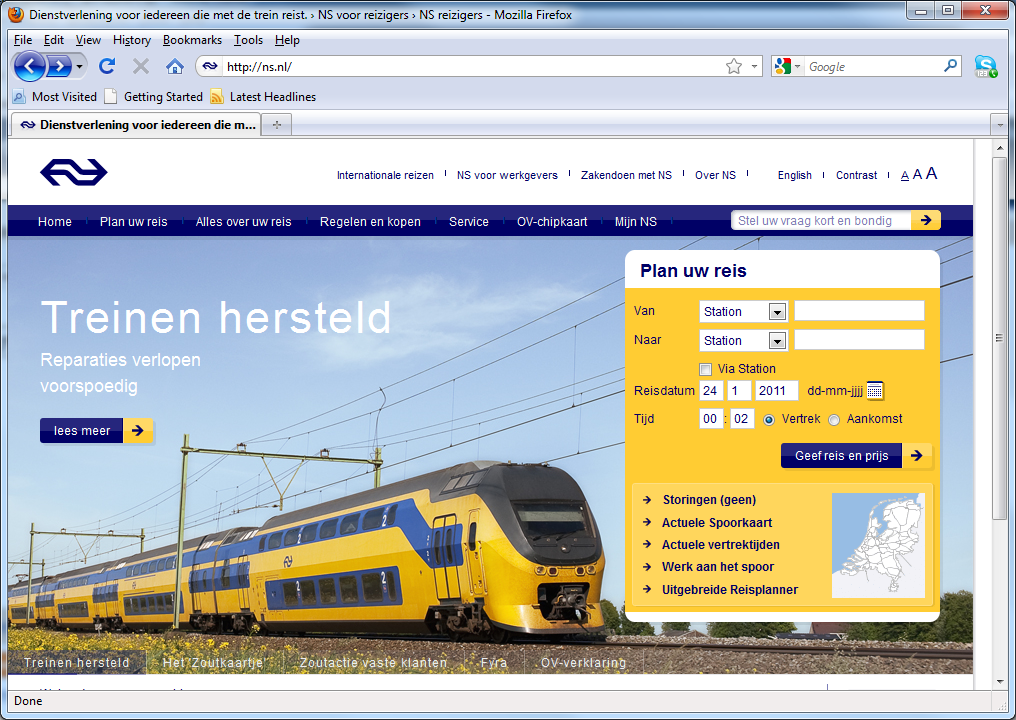Click the Firefox home icon
1016x720 pixels.
coord(174,66)
